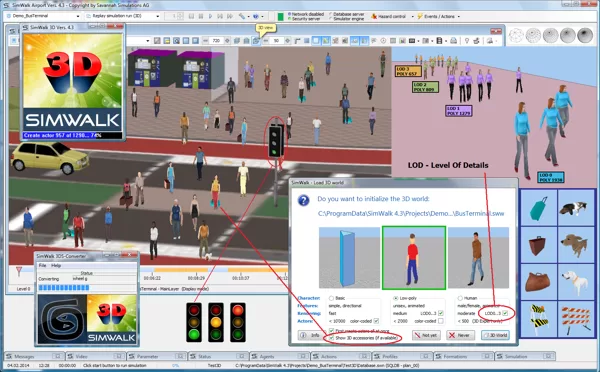The width and height of the screenshot is (600, 372).
Task: Click the Never button
Action: 460,335
